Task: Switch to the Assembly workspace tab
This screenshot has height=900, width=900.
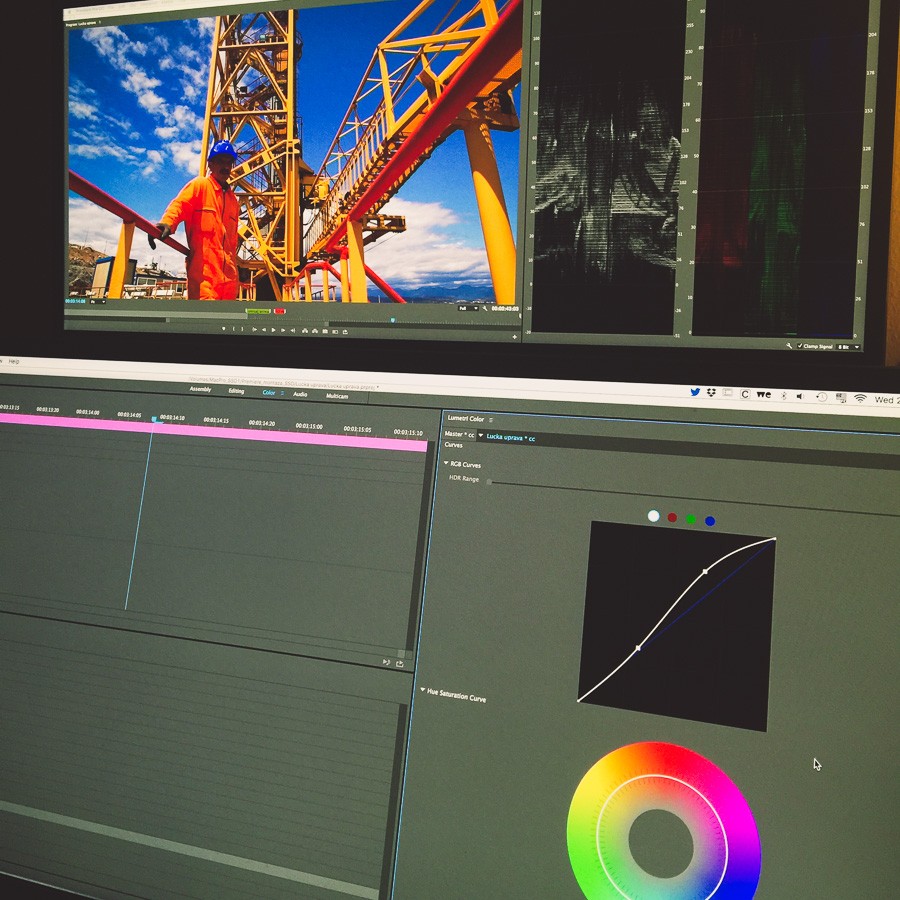Action: 200,389
